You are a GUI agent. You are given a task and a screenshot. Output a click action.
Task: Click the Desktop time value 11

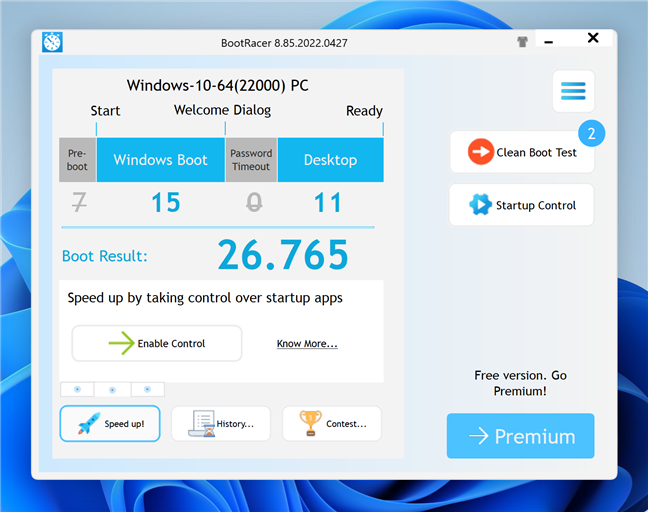pyautogui.click(x=328, y=202)
